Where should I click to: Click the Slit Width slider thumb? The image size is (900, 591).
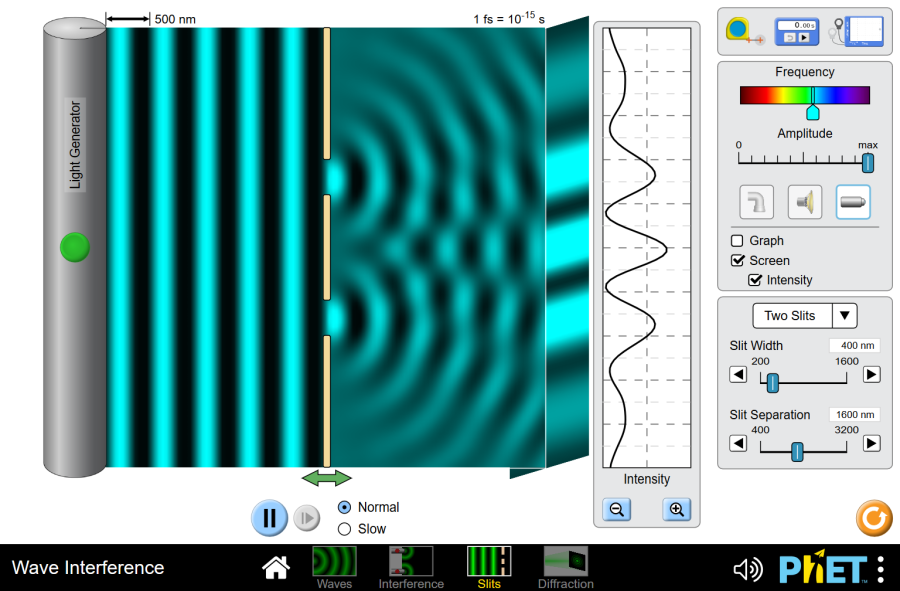773,383
